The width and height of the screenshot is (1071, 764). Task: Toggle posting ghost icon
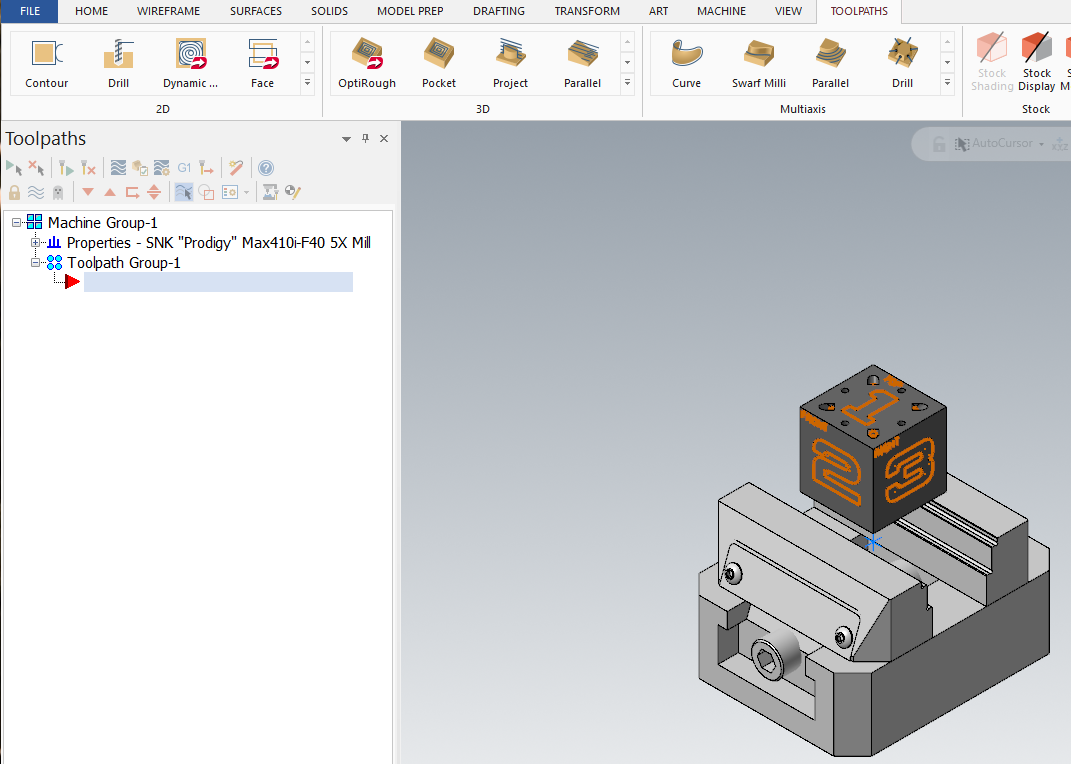[x=58, y=192]
